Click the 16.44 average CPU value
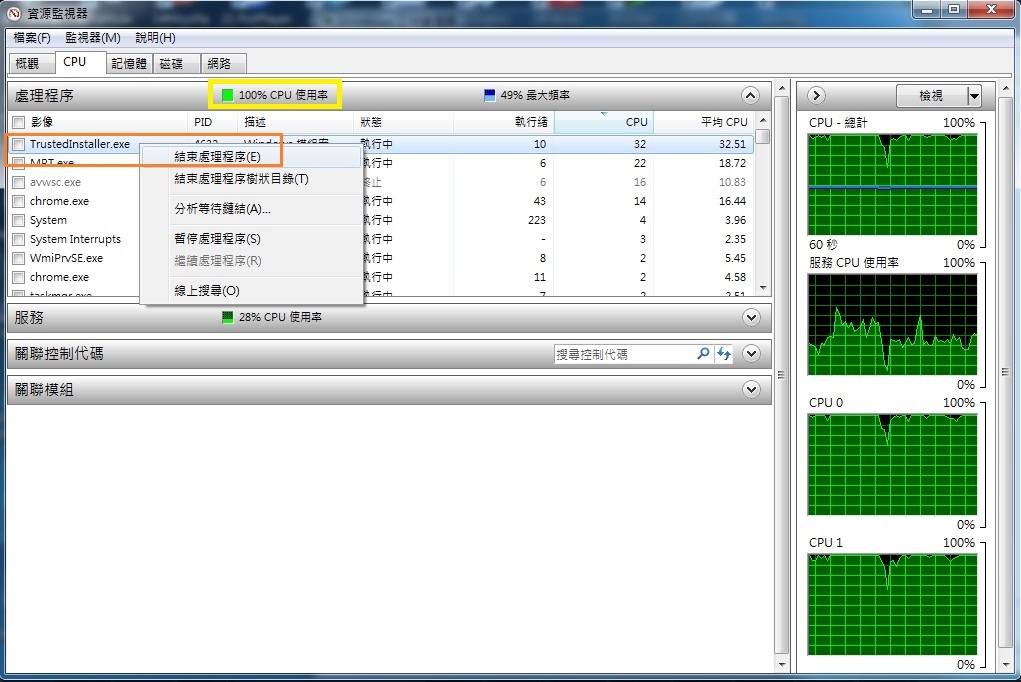 tap(732, 201)
